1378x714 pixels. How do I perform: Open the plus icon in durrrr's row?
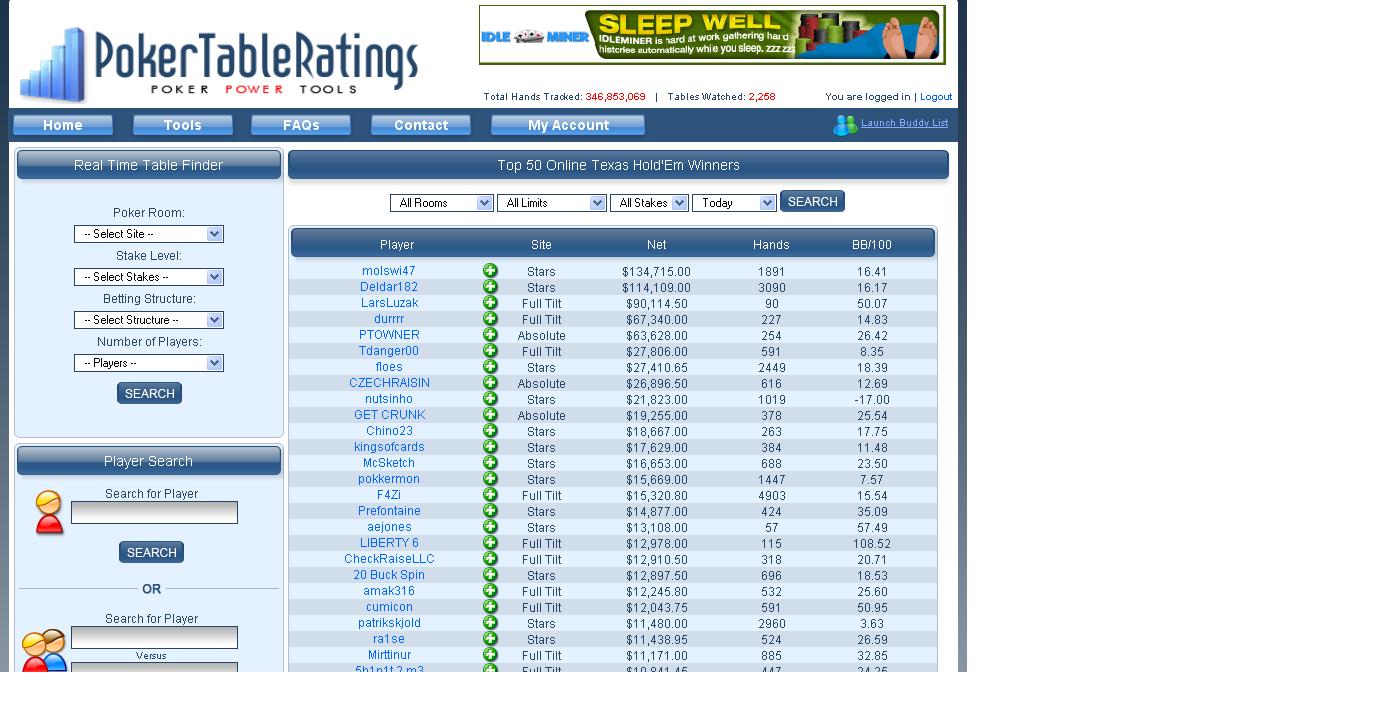click(490, 319)
